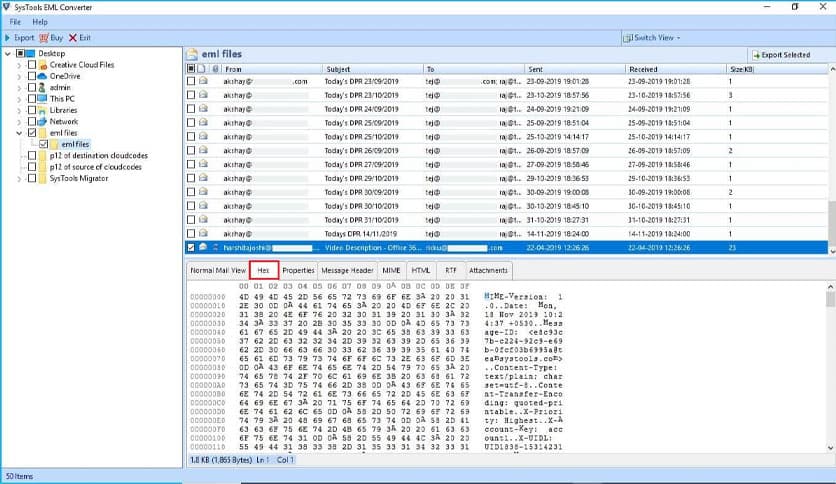Switch to the MIME tab

391,270
